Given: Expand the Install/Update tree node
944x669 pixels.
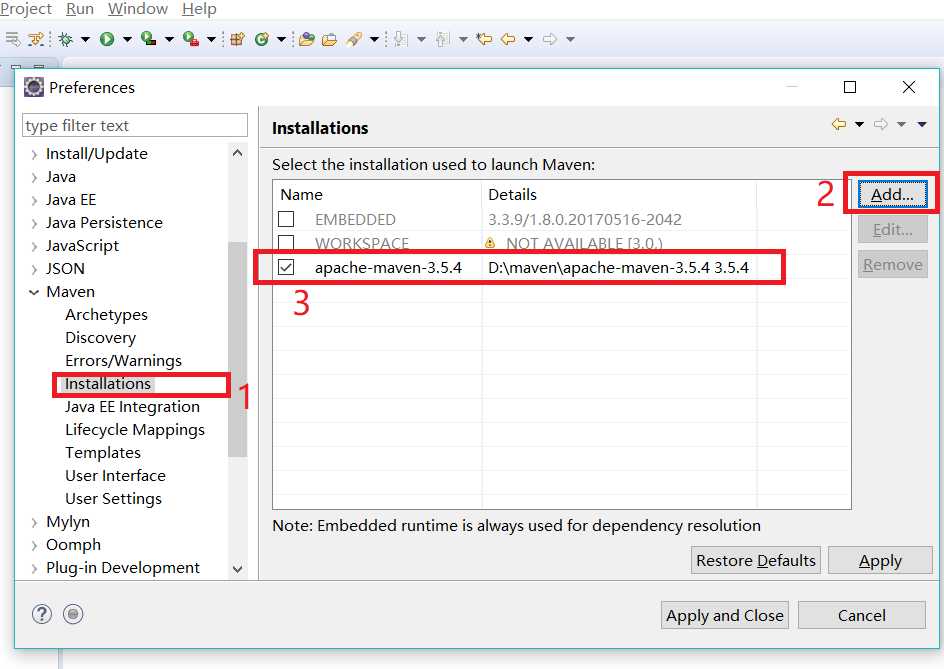Looking at the screenshot, I should pyautogui.click(x=34, y=155).
